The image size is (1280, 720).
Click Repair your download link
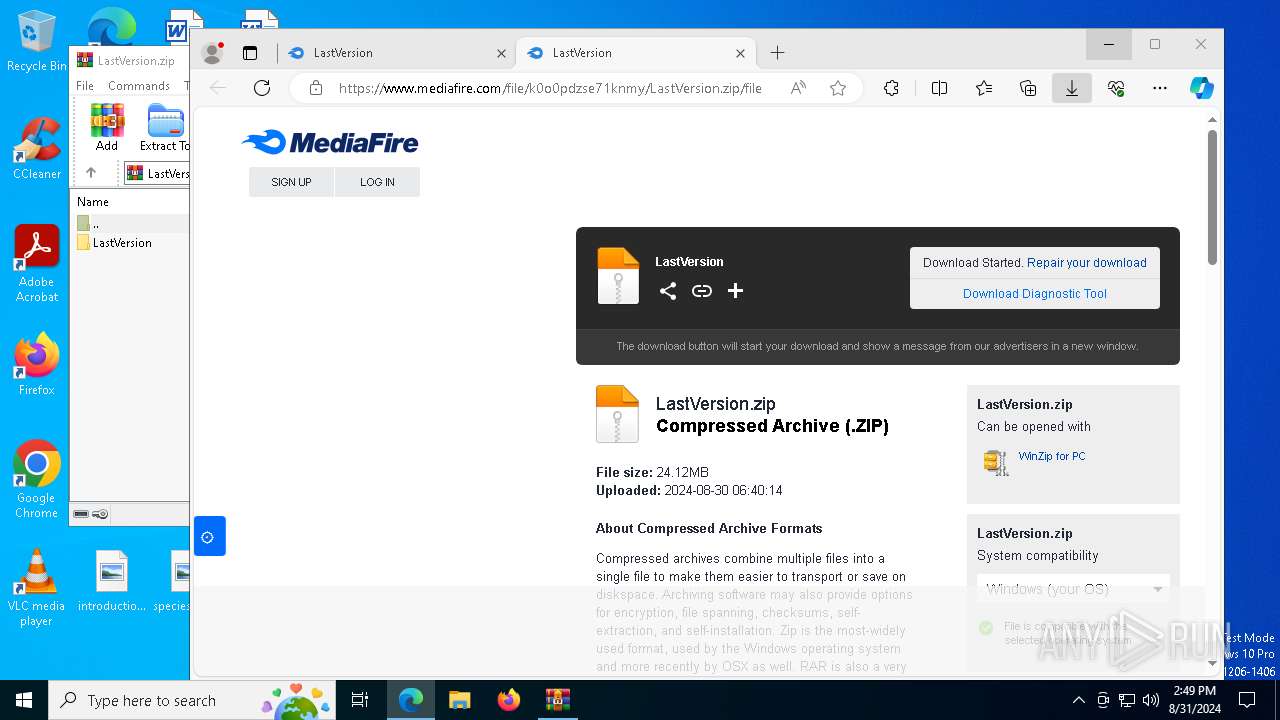[x=1087, y=263]
